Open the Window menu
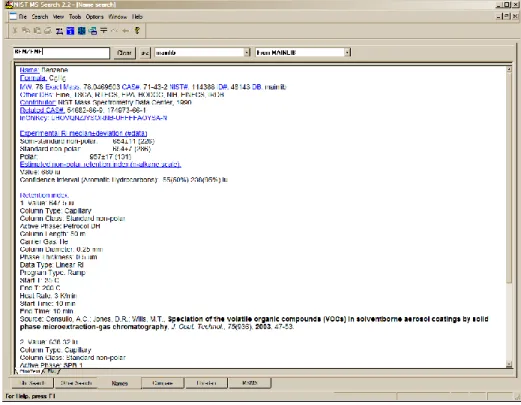 pyautogui.click(x=117, y=16)
